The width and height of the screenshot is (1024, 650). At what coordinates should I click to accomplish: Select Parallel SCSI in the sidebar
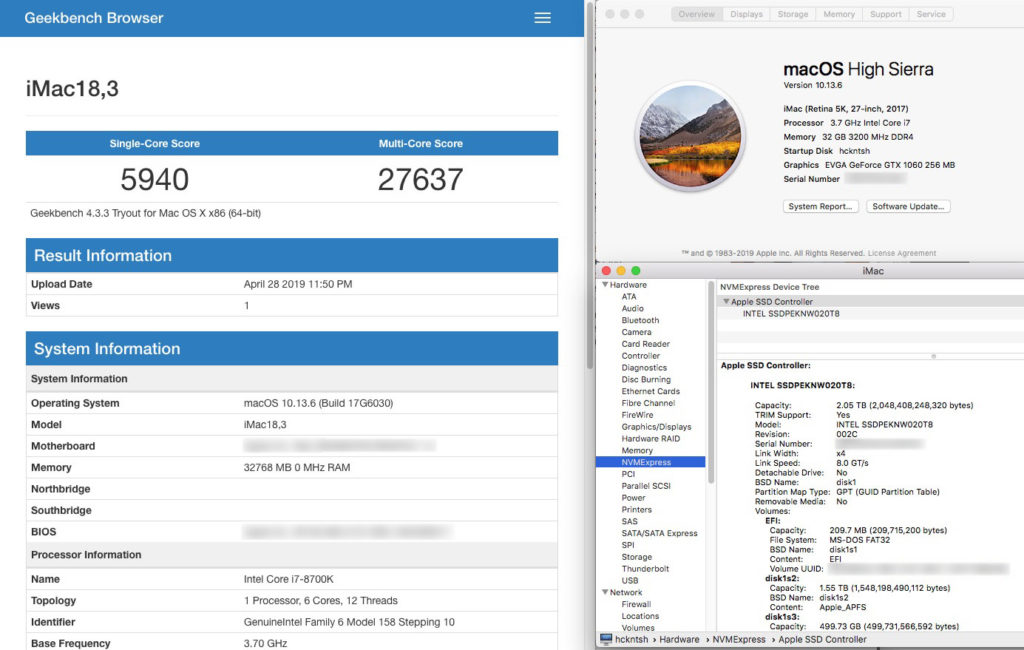click(x=646, y=485)
